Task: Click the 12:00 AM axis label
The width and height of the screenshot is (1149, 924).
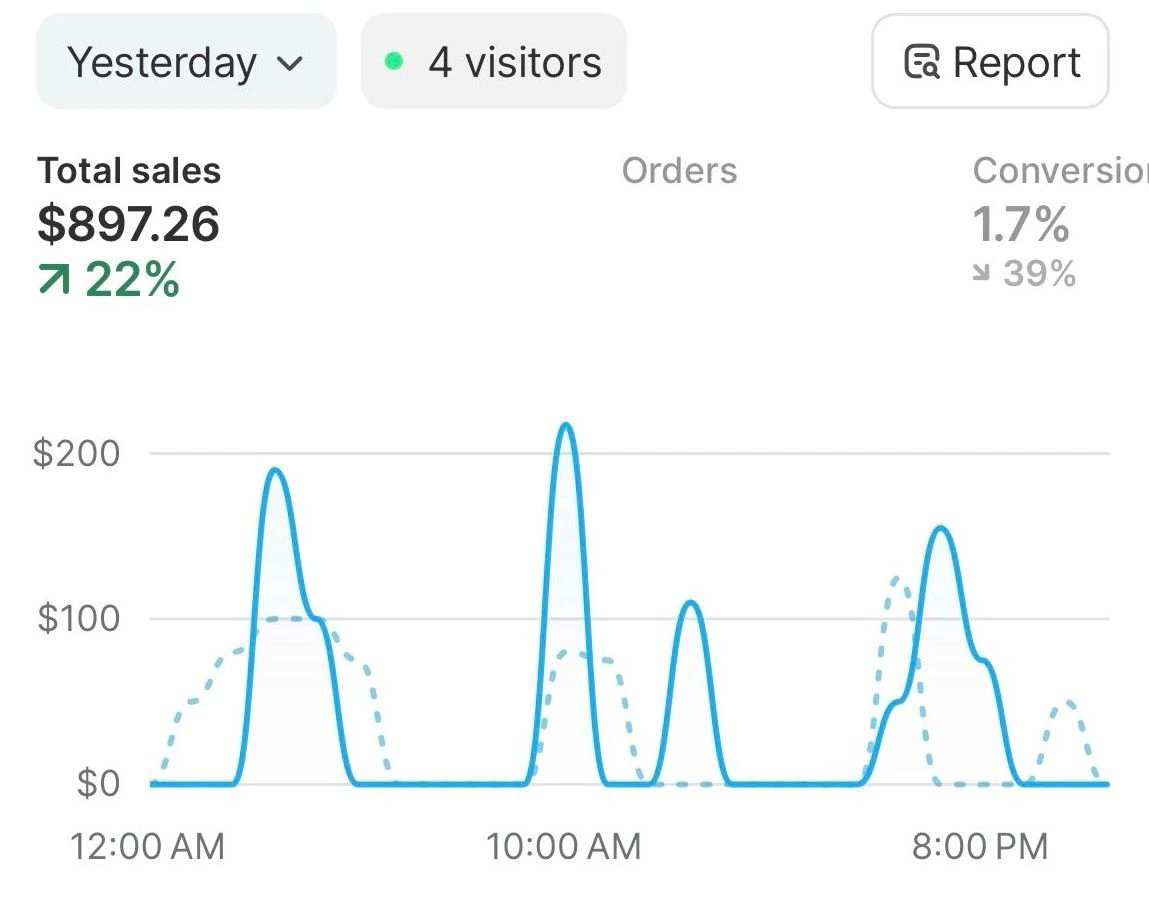Action: [147, 847]
